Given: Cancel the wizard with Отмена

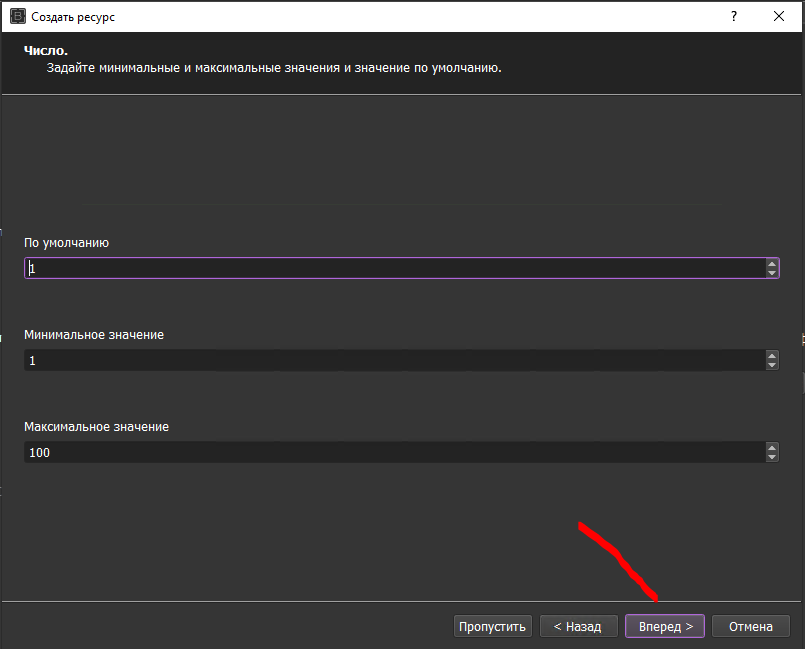Looking at the screenshot, I should 751,626.
